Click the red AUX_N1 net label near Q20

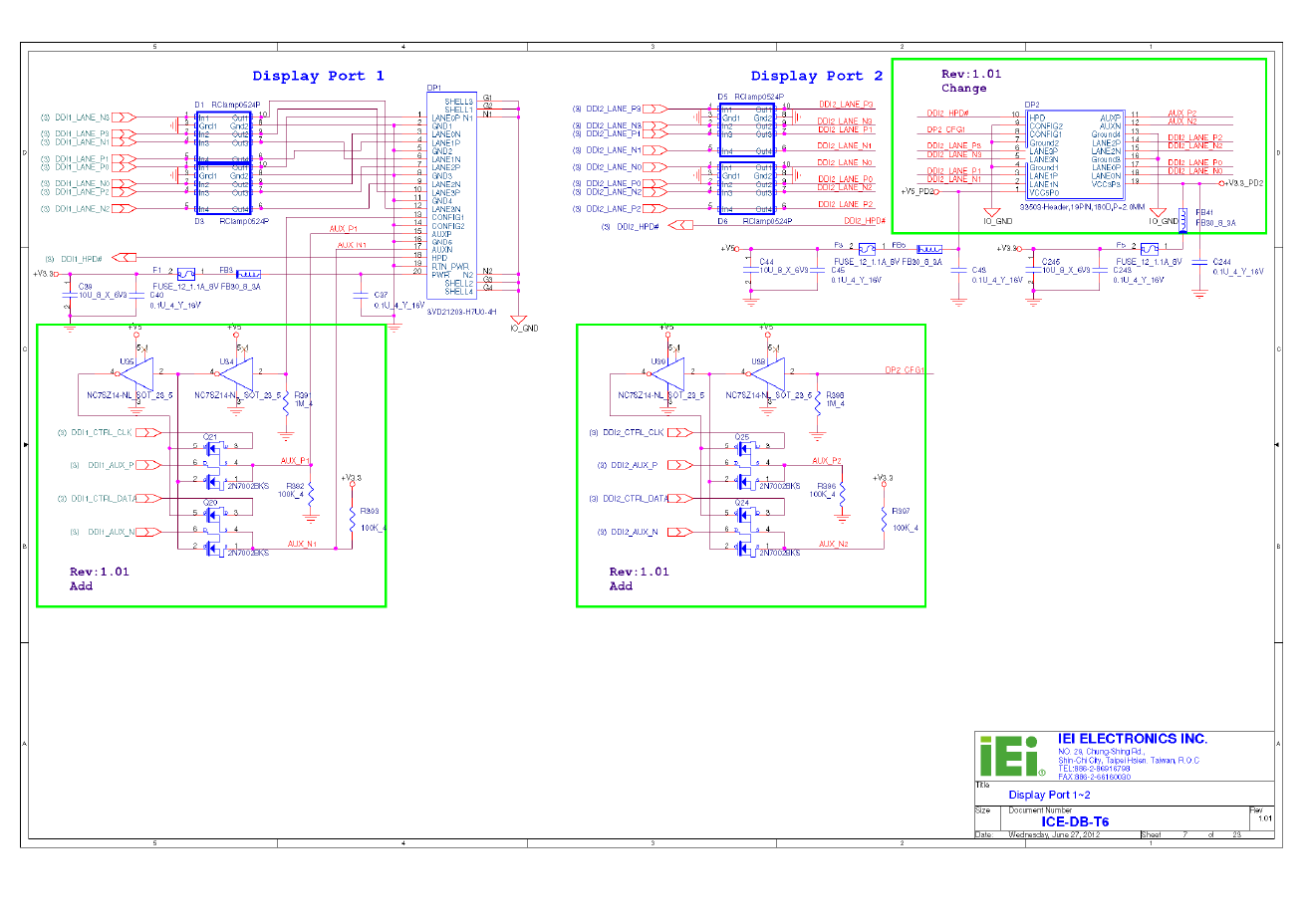[x=303, y=544]
